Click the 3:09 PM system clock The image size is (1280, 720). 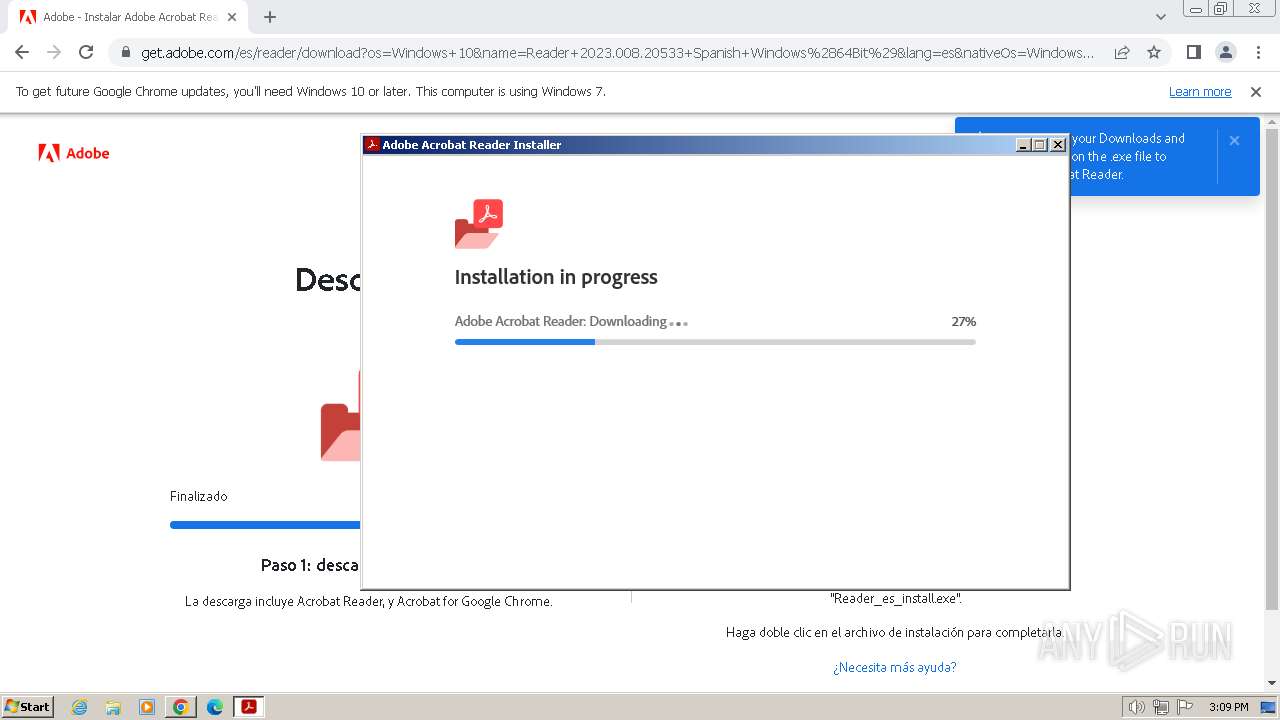pos(1228,707)
